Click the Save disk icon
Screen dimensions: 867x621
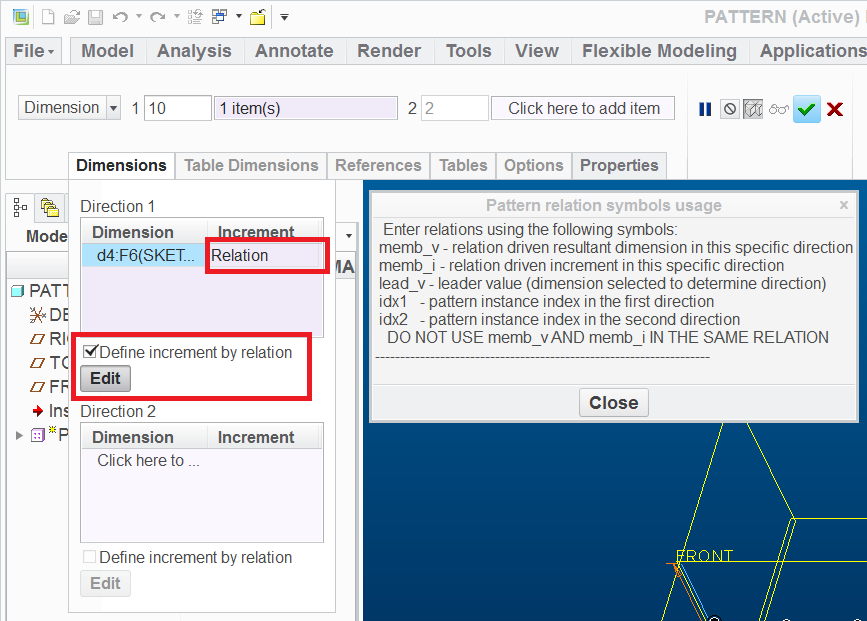click(96, 17)
